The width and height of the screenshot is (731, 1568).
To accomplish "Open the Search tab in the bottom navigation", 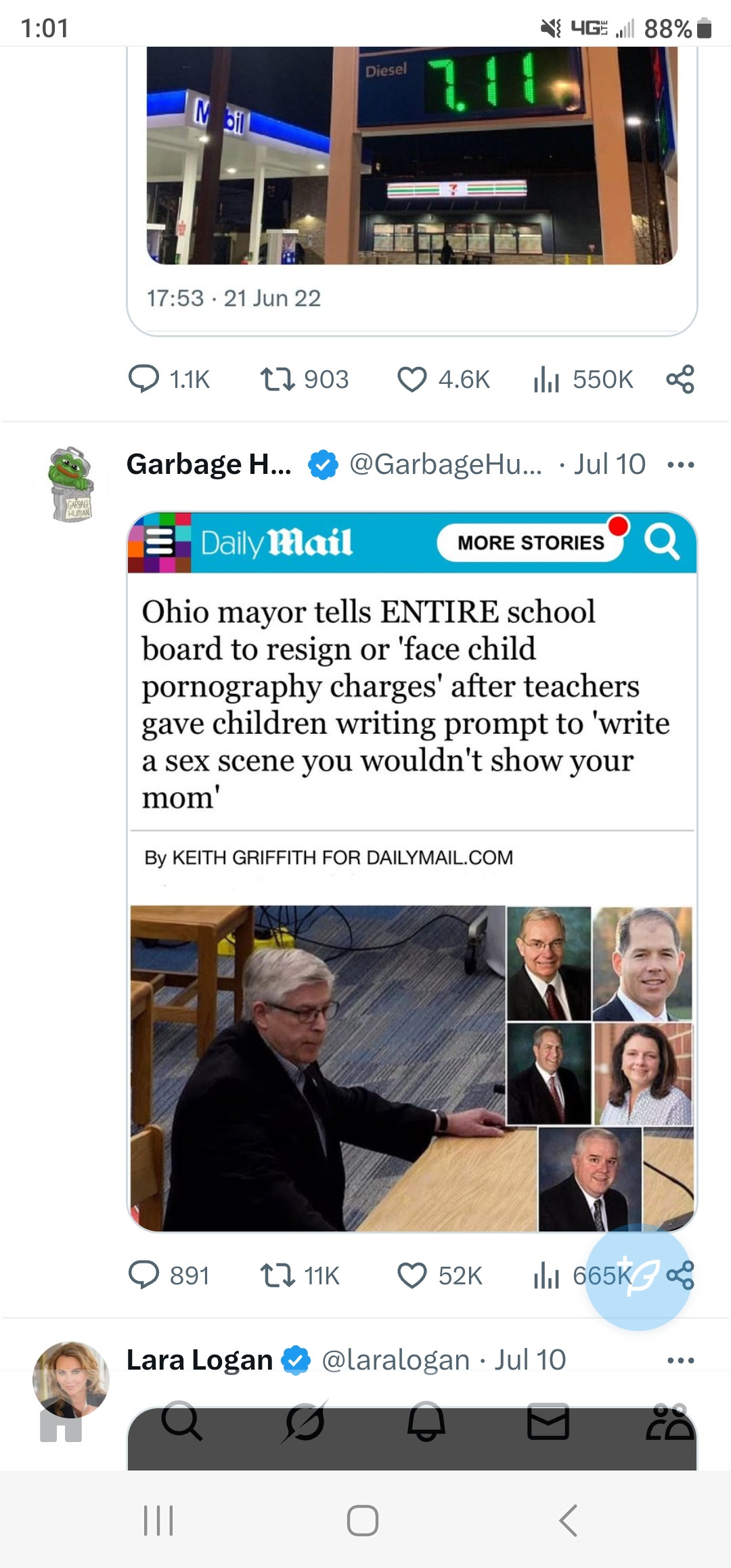I will pos(182,1421).
